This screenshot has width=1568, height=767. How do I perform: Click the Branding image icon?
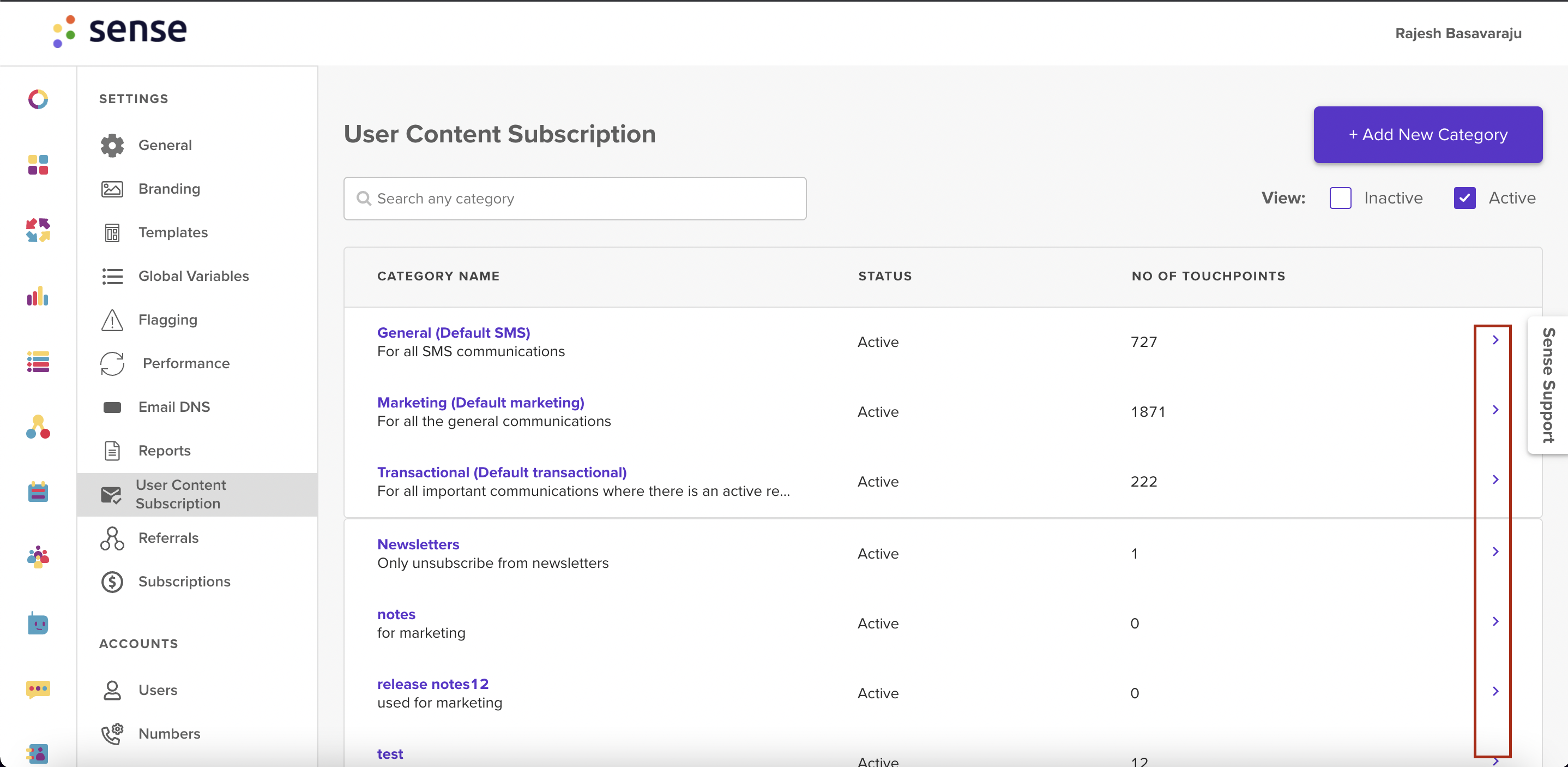[x=112, y=189]
